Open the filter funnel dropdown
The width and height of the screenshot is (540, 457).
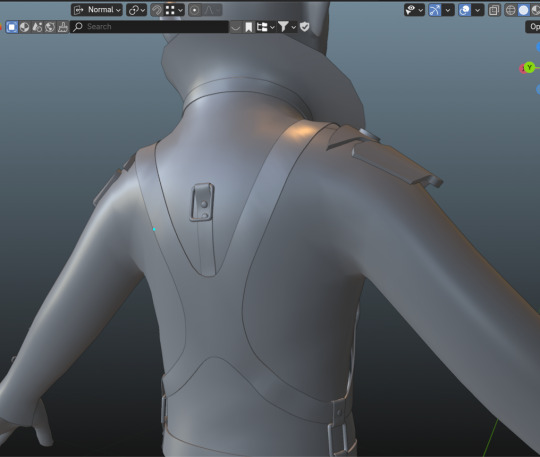(287, 27)
